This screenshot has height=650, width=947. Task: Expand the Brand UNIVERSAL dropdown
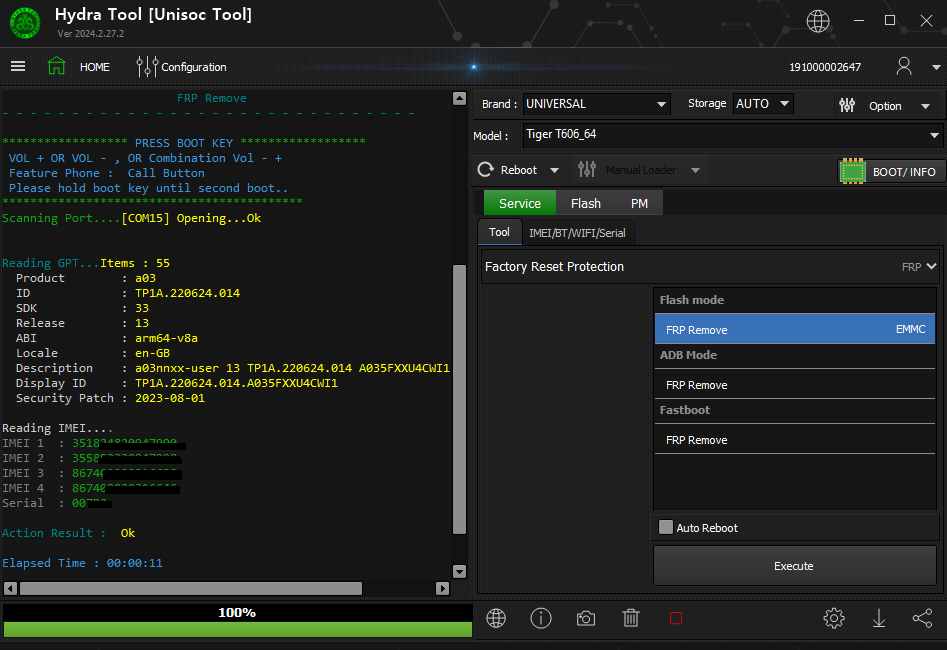(x=661, y=104)
